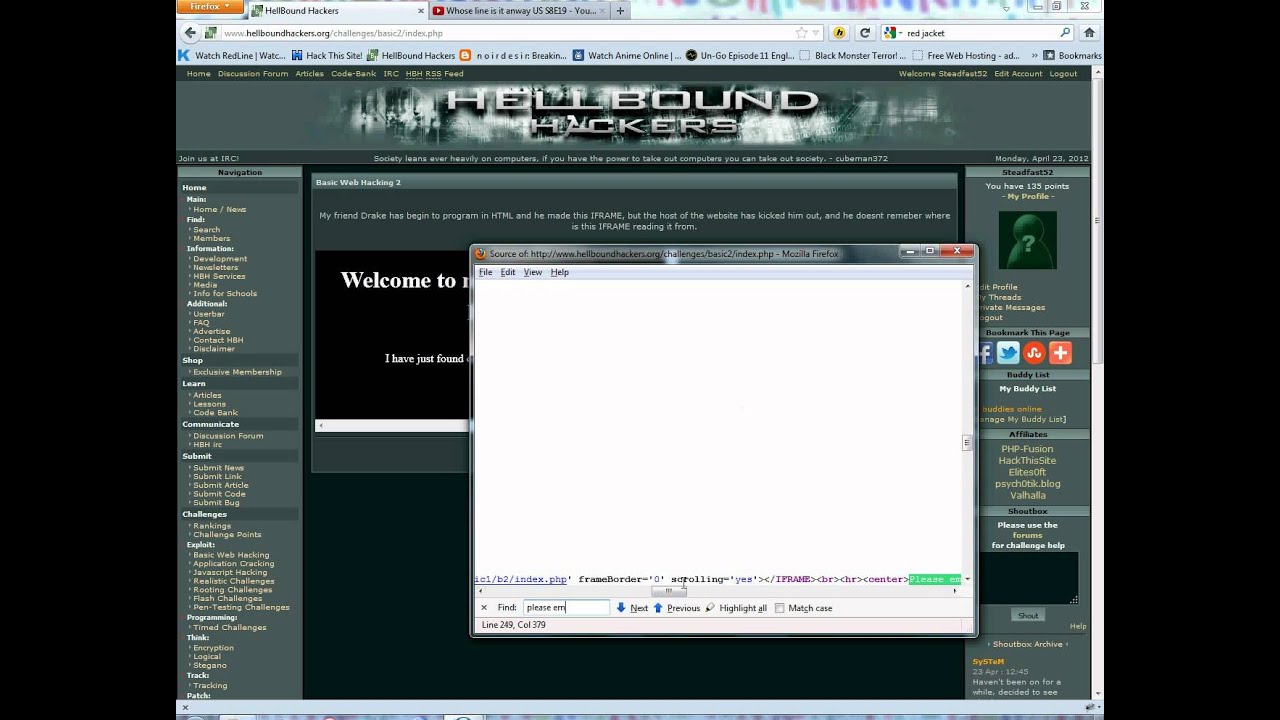
Task: Open the Basic Web Hacking challenges link
Action: pos(231,555)
